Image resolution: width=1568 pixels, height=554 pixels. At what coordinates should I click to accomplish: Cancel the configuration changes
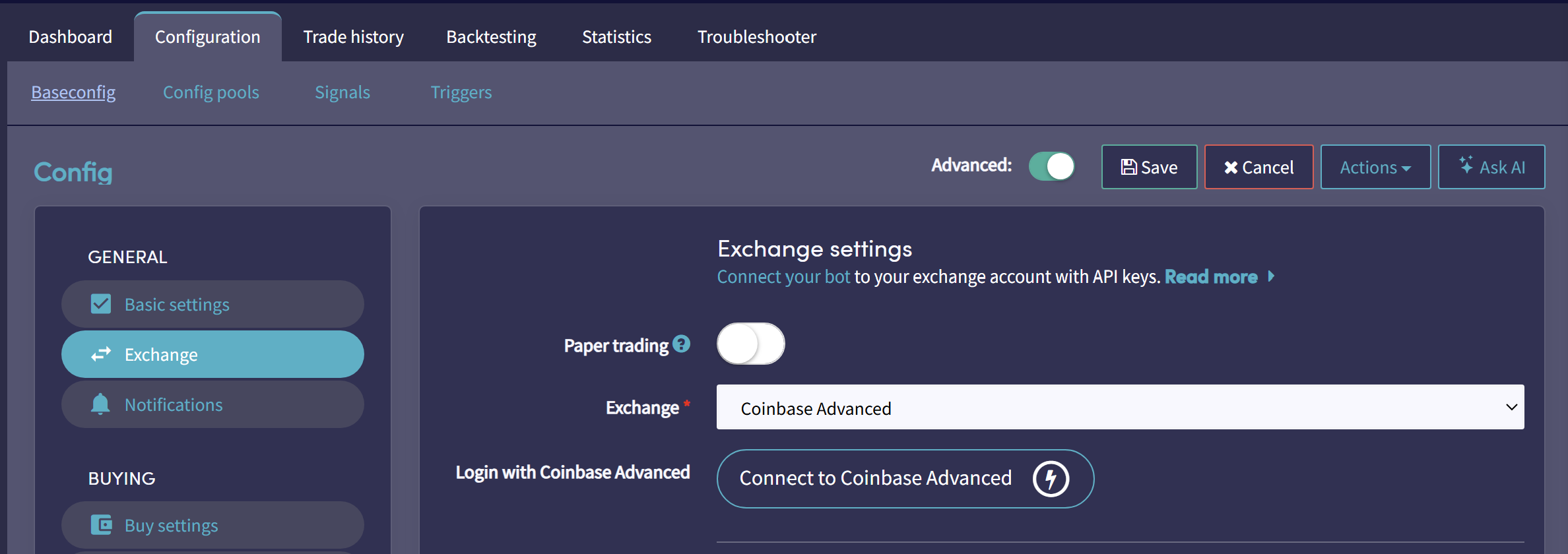[x=1258, y=167]
